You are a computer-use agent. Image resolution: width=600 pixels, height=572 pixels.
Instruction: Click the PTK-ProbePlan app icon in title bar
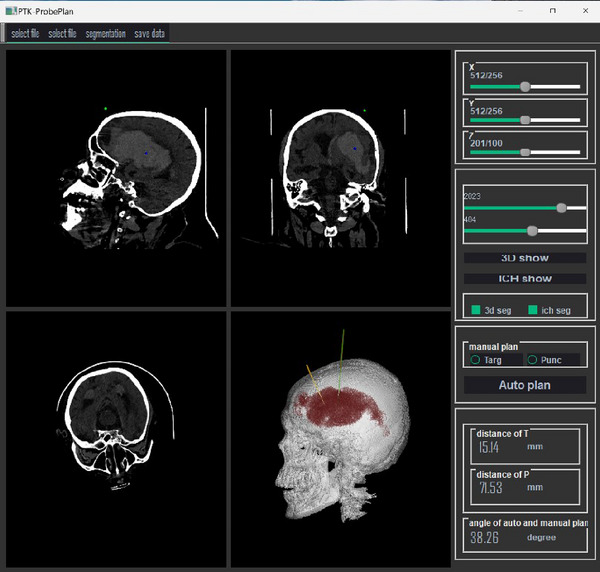coord(11,11)
